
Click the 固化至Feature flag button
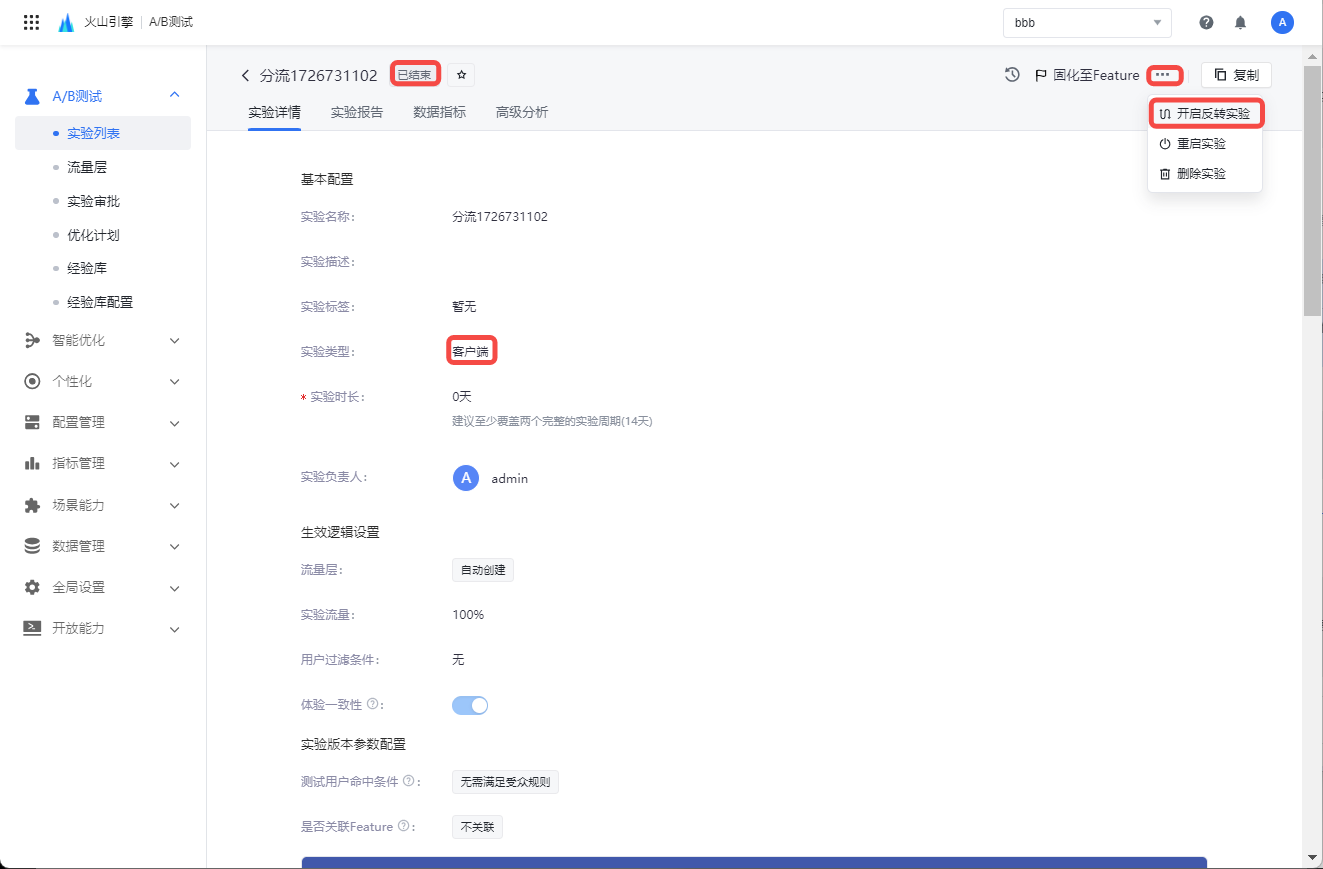point(1087,75)
